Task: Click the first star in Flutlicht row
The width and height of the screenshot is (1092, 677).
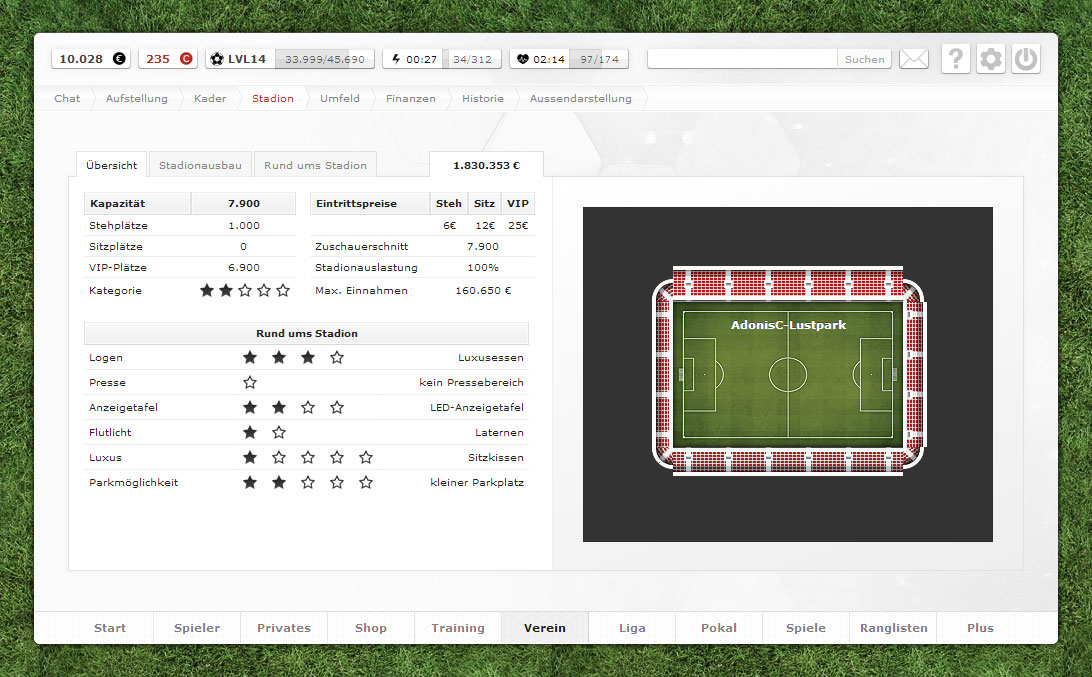Action: pyautogui.click(x=250, y=433)
